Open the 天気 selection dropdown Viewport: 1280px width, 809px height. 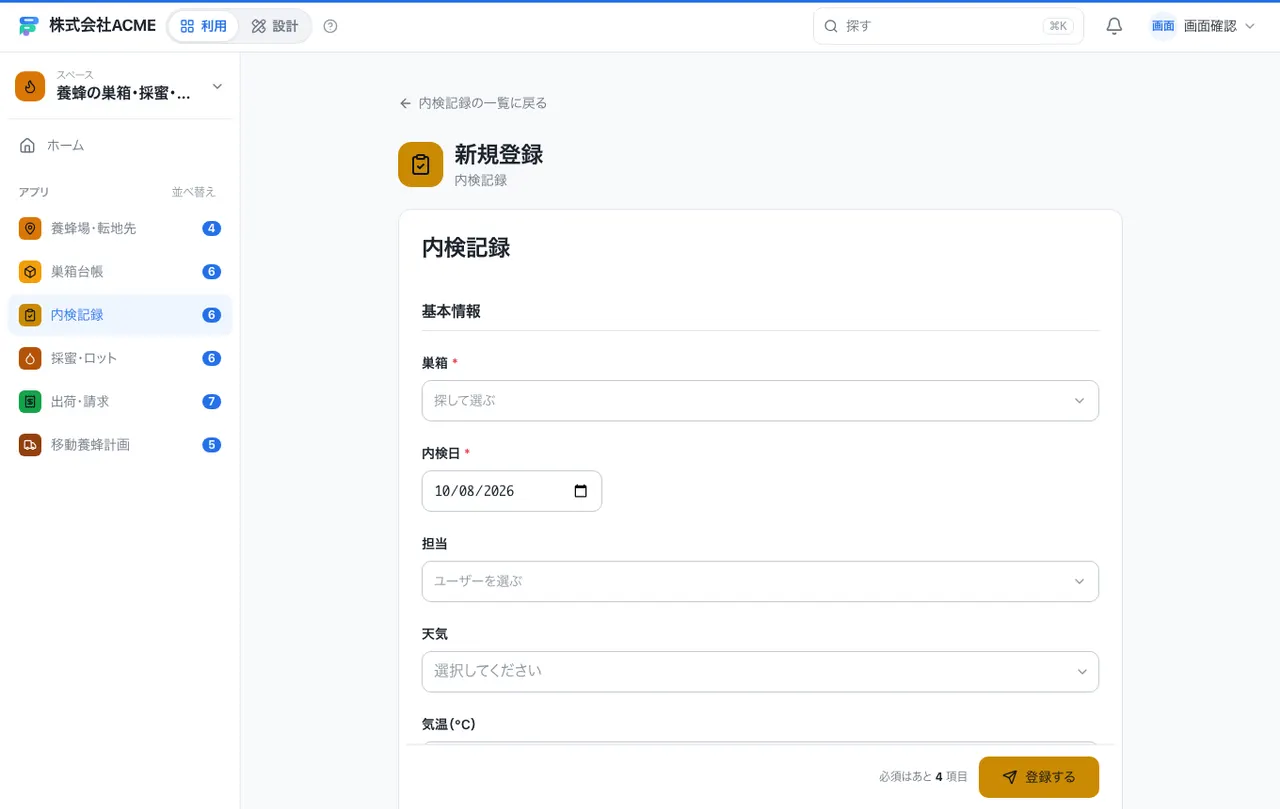tap(760, 671)
